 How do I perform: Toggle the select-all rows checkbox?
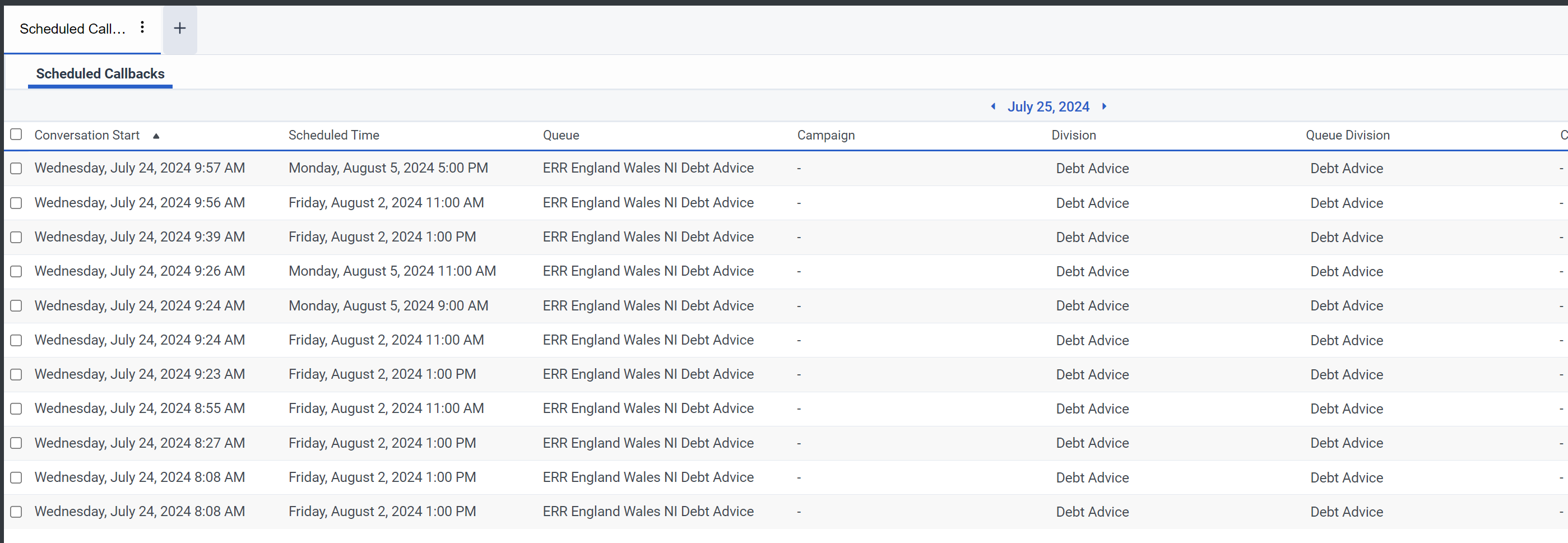16,134
